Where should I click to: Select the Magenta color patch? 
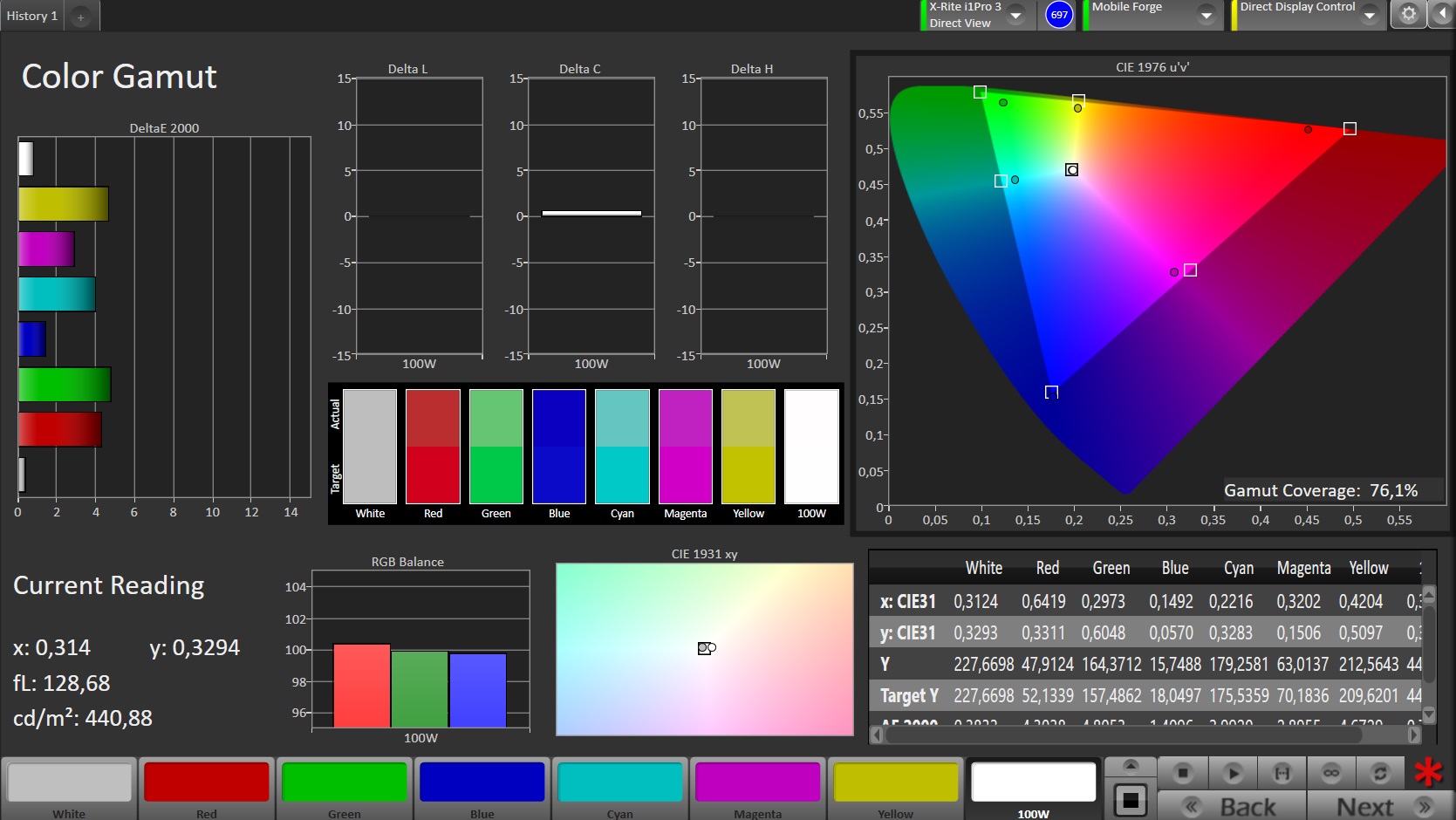(757, 782)
